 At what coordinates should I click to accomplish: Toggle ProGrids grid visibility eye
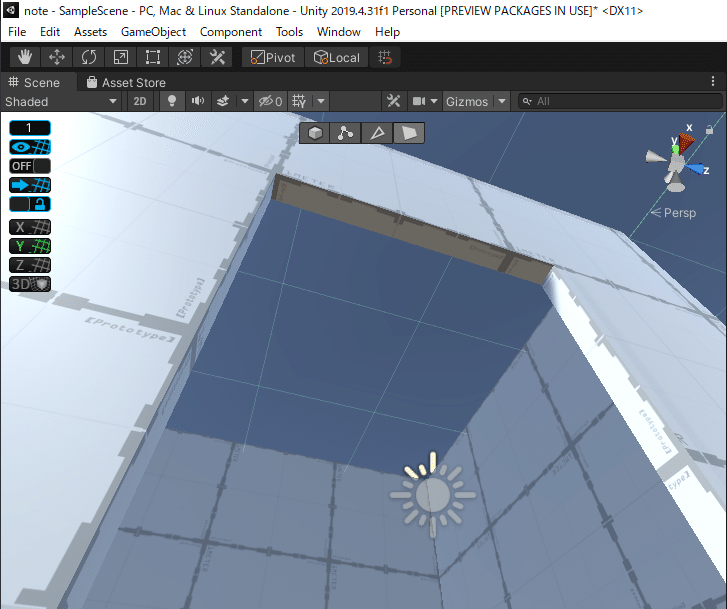pos(30,147)
